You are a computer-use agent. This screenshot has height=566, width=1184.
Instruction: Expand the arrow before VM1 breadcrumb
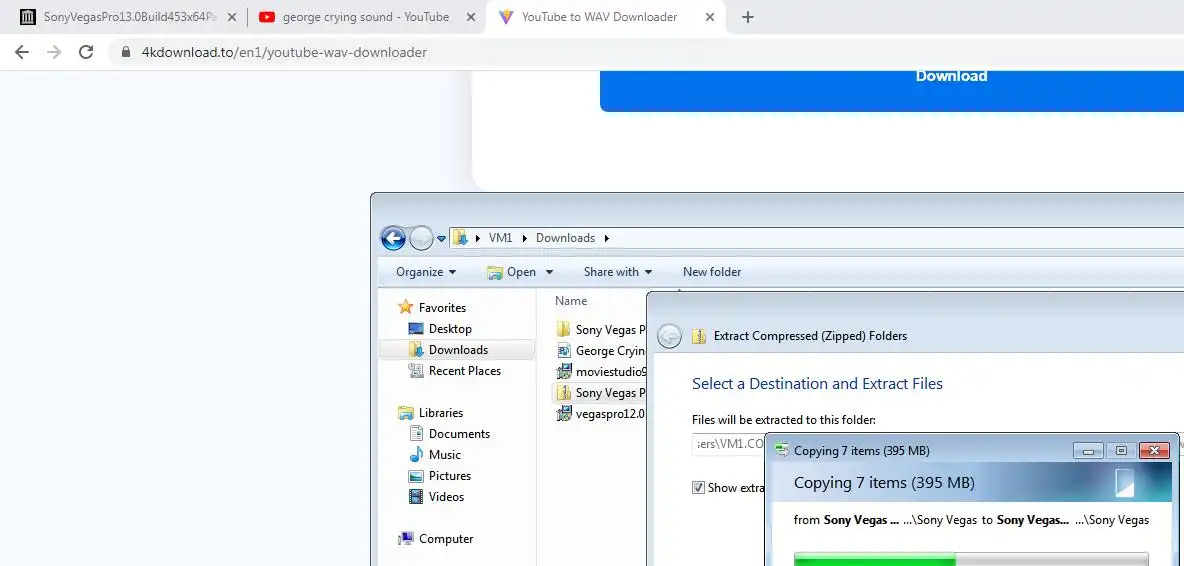click(477, 238)
